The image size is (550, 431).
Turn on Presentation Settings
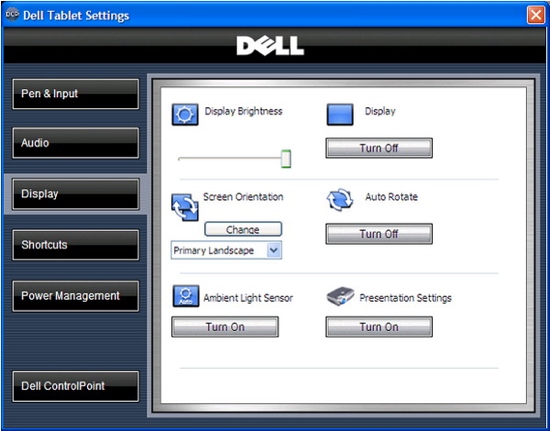click(x=379, y=327)
